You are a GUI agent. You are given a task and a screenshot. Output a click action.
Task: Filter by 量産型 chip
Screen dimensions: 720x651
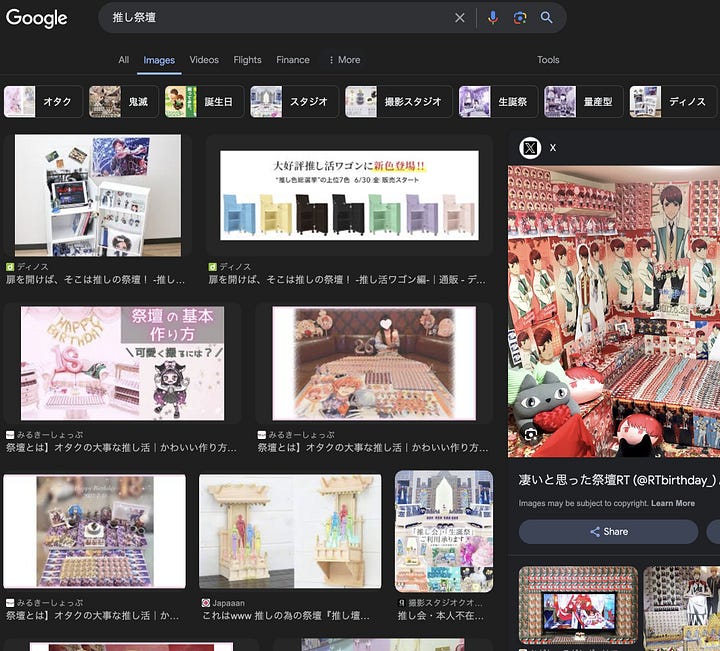584,101
